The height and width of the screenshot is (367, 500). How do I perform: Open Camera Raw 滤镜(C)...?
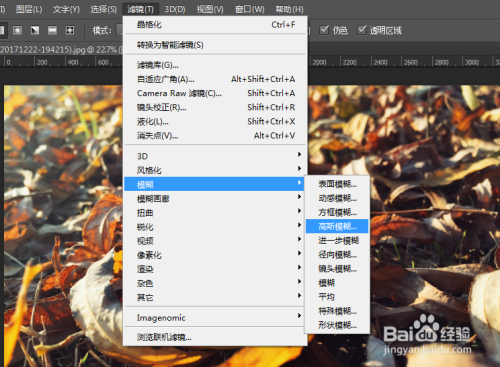coord(215,93)
